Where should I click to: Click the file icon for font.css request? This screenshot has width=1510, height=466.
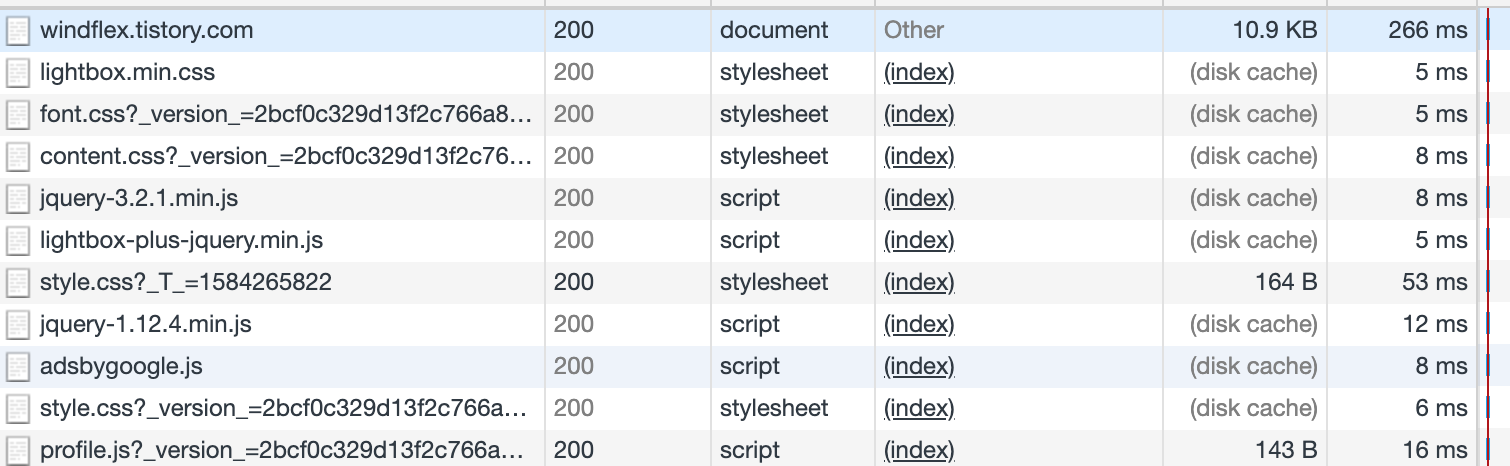point(17,115)
